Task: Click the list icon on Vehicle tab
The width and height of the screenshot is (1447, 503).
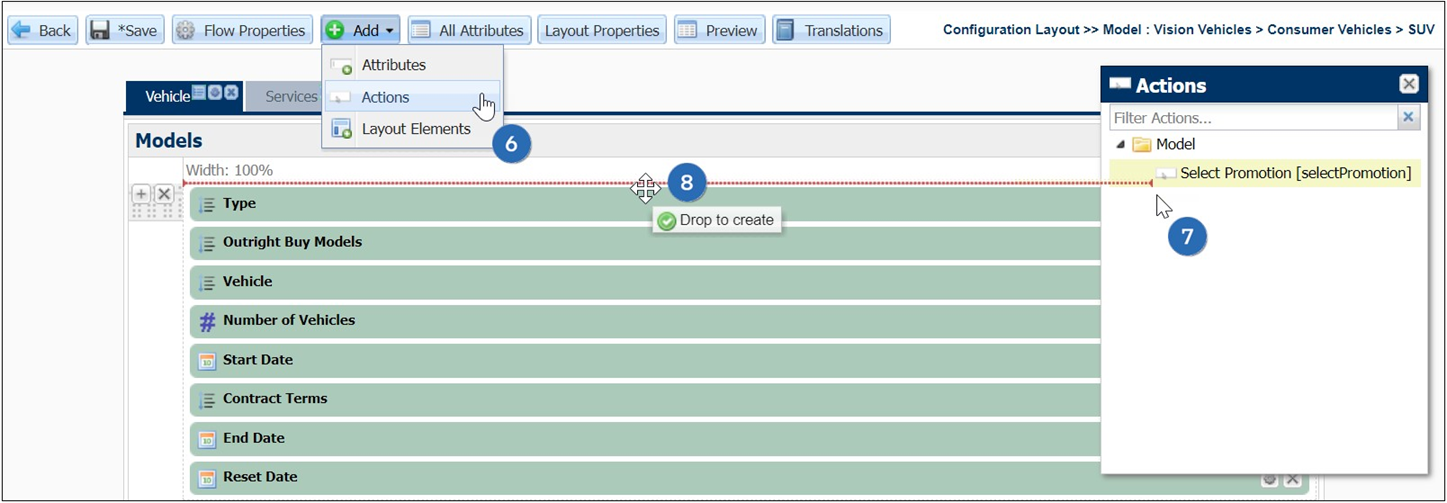Action: (199, 92)
